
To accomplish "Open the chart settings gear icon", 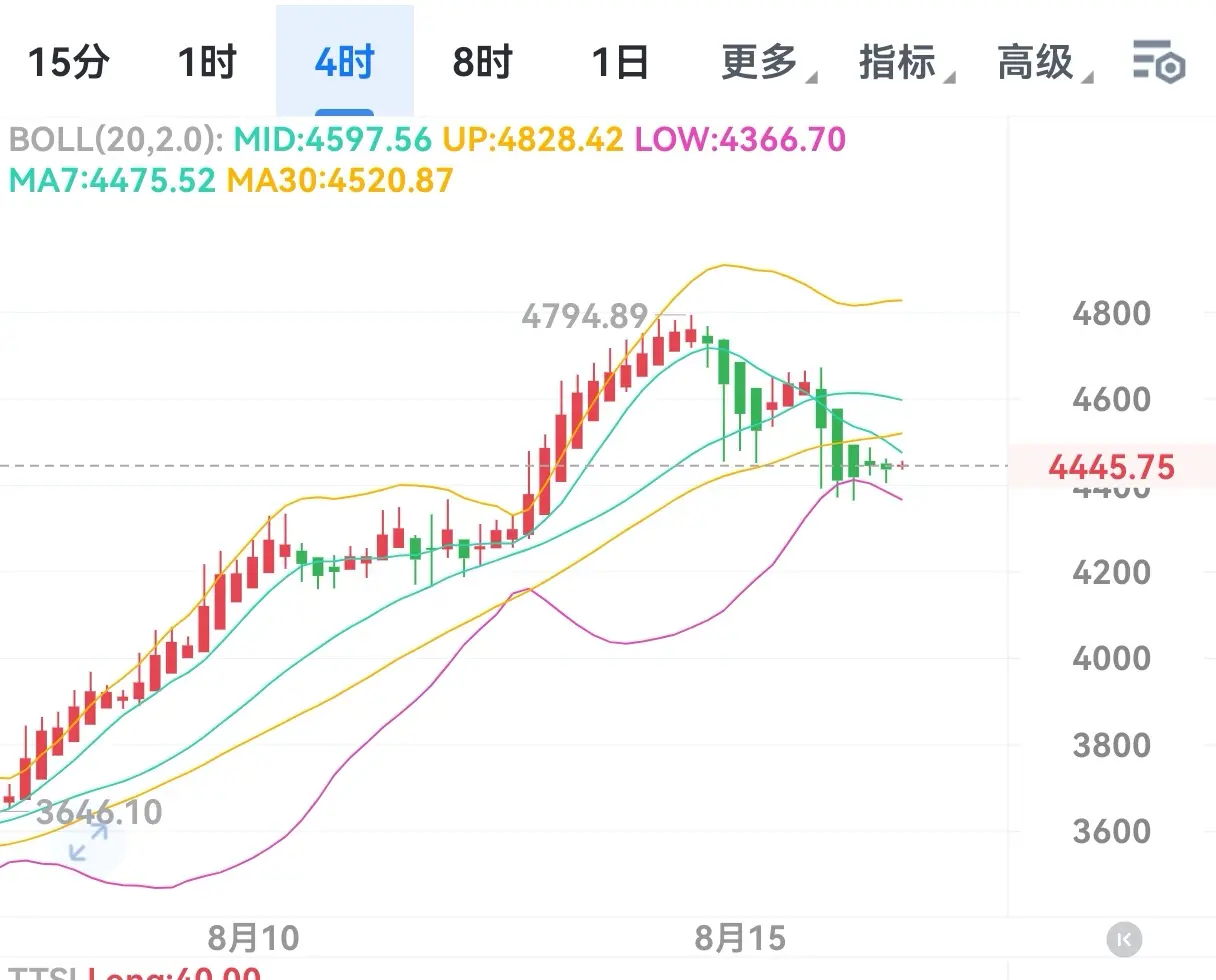I will tap(1159, 62).
